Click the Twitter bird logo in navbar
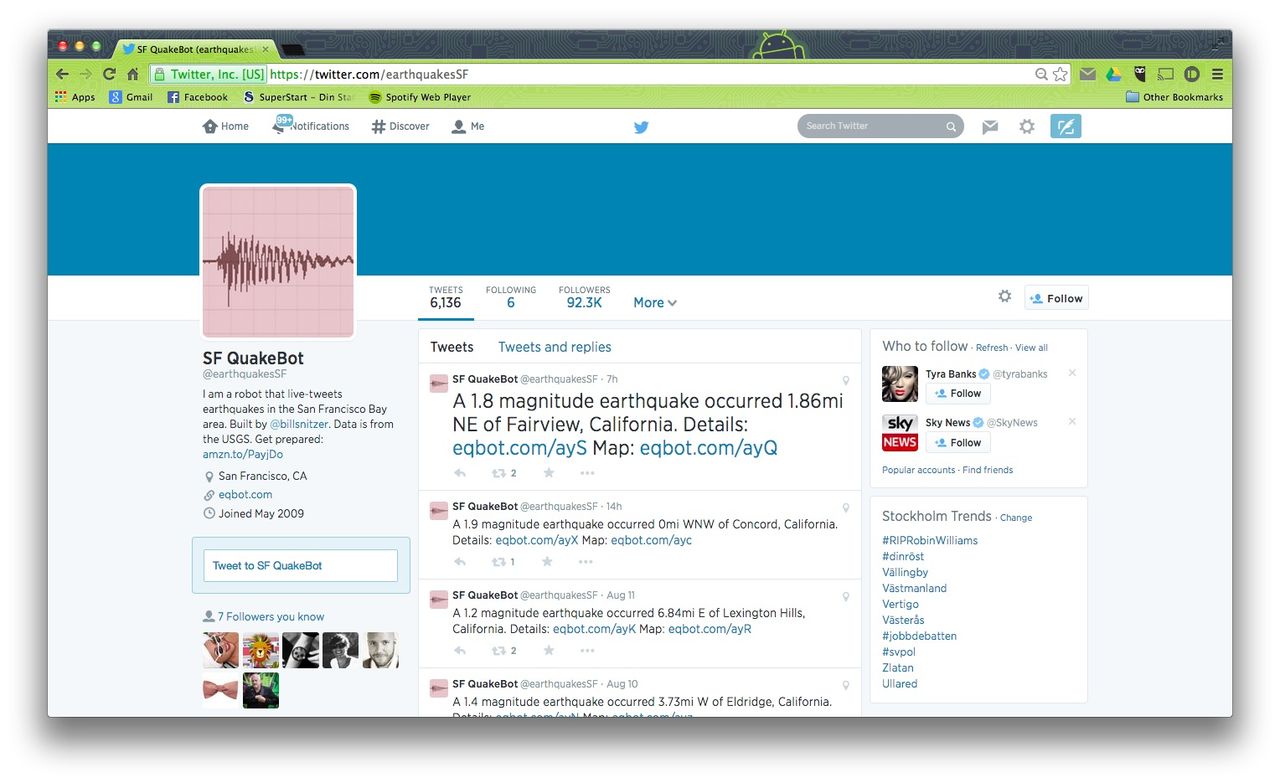Image resolution: width=1280 pixels, height=783 pixels. 641,127
